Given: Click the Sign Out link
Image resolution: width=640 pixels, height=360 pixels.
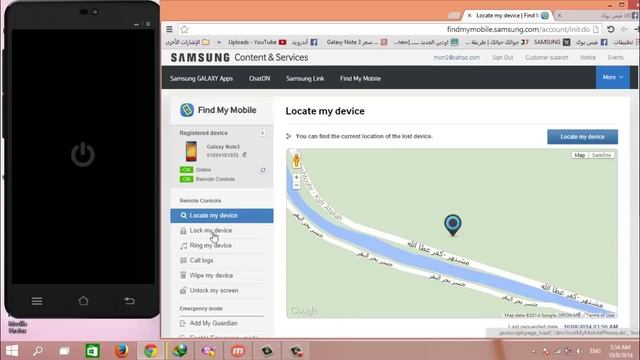Looking at the screenshot, I should 502,58.
